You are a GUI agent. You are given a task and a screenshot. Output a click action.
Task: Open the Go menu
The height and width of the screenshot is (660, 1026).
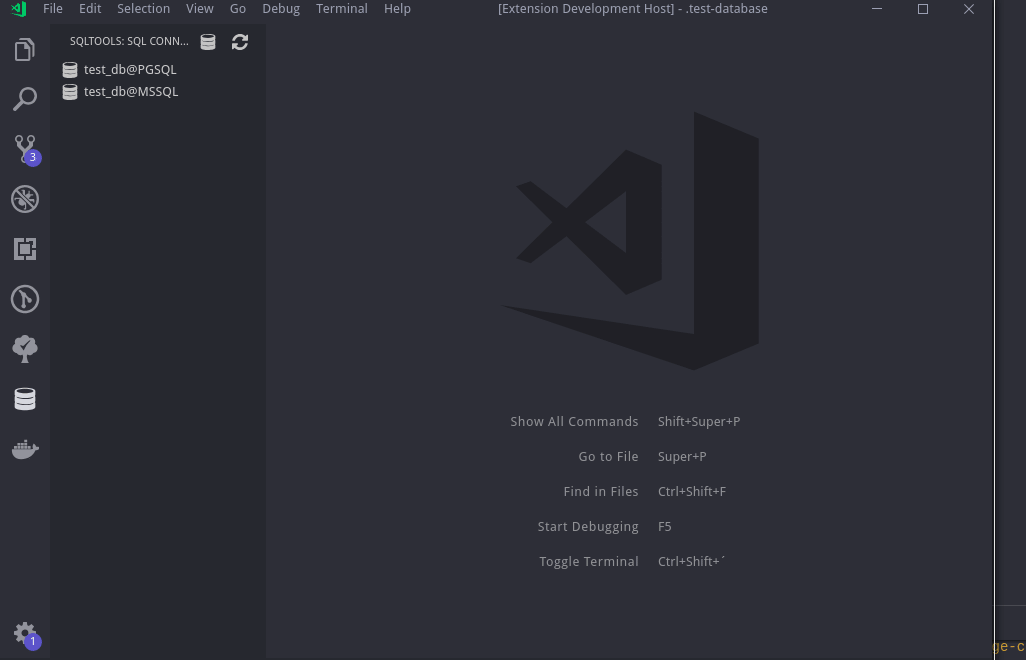(x=238, y=9)
